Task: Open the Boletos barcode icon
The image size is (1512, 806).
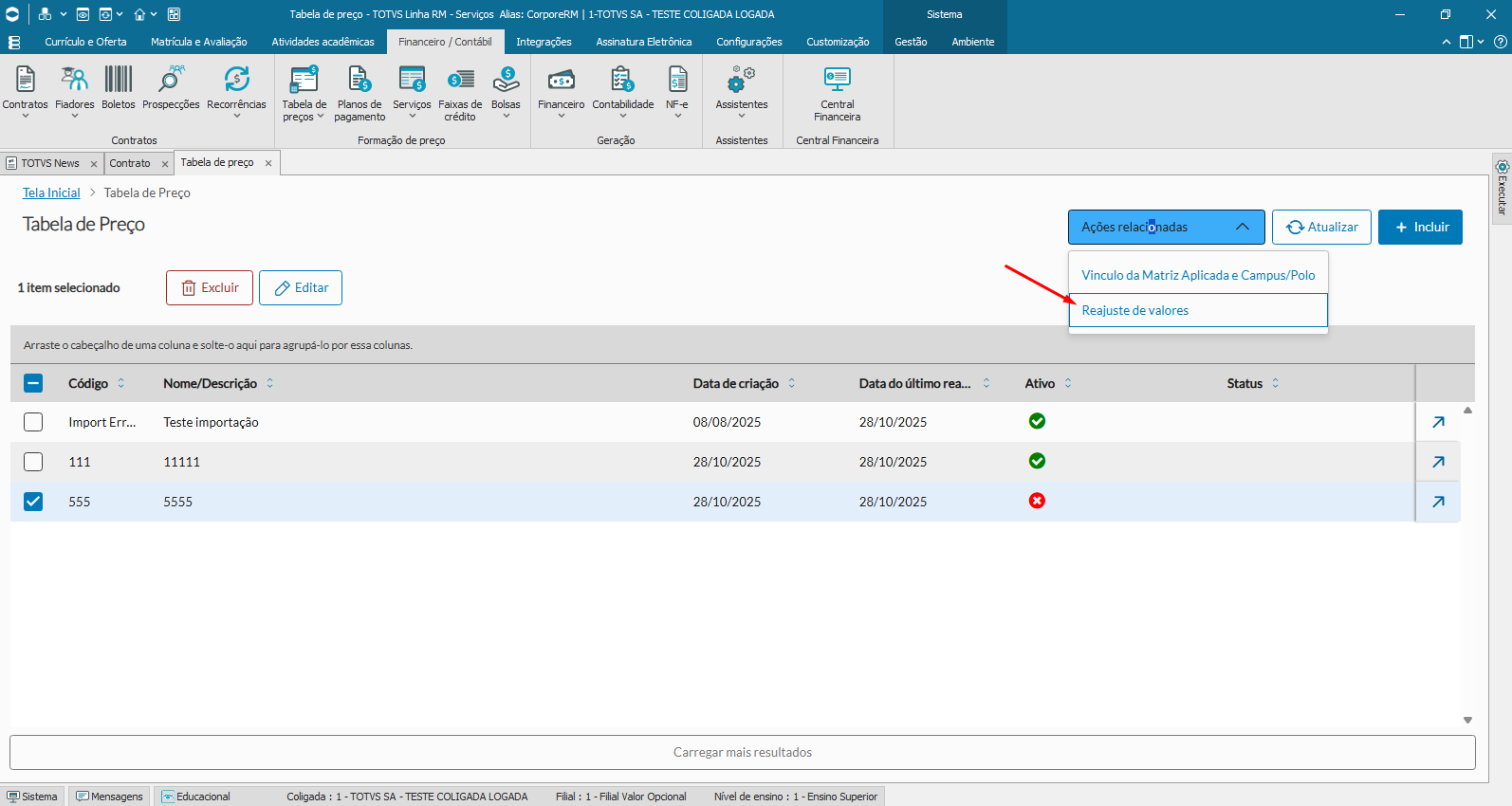Action: point(119,80)
